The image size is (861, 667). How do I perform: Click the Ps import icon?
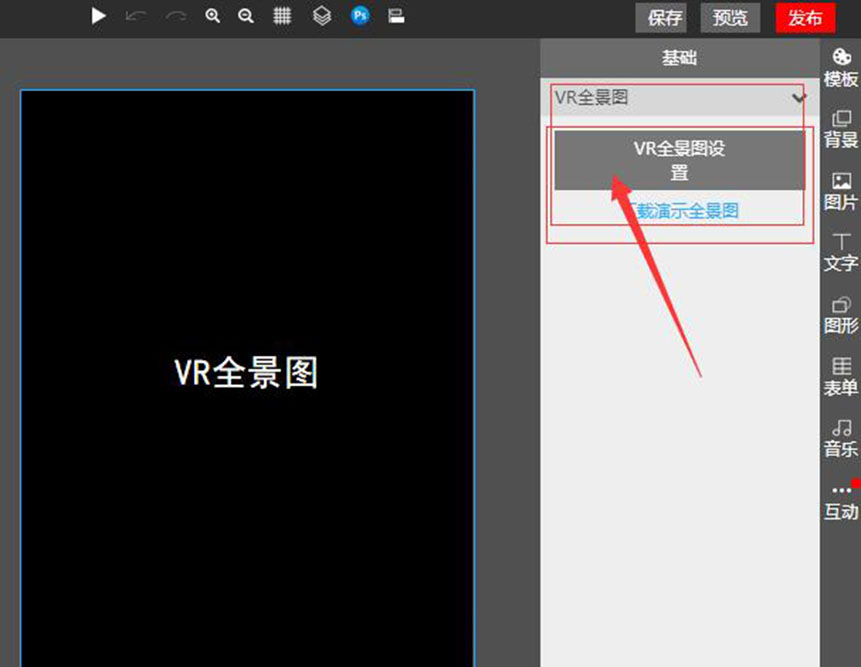point(360,16)
